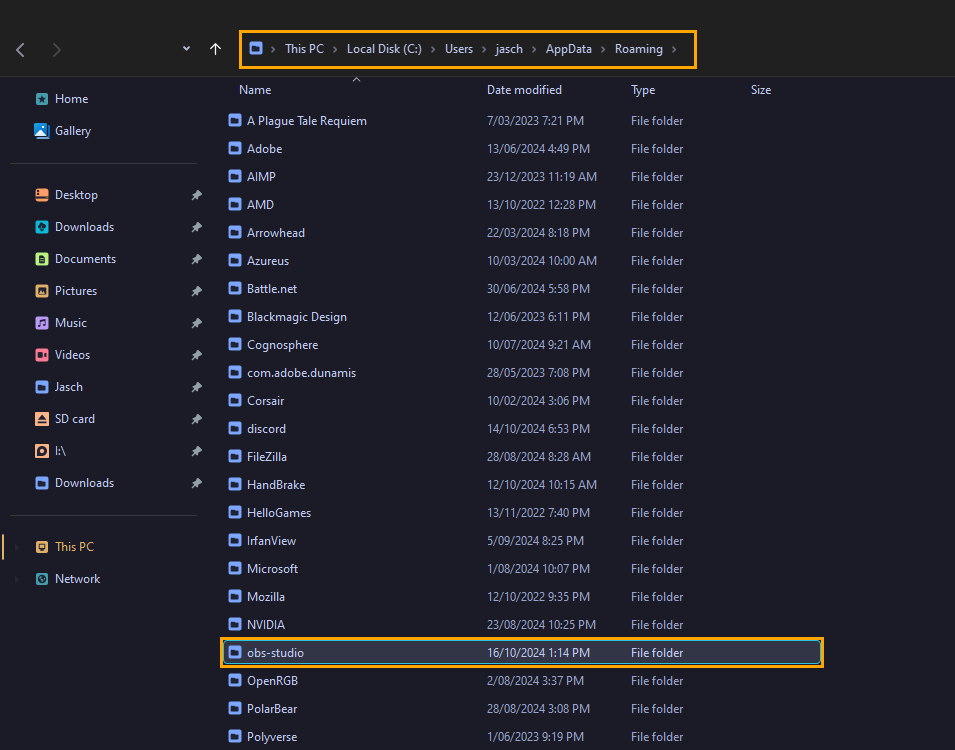Go forward with the right arrow button
Viewport: 955px width, 750px height.
[x=57, y=49]
